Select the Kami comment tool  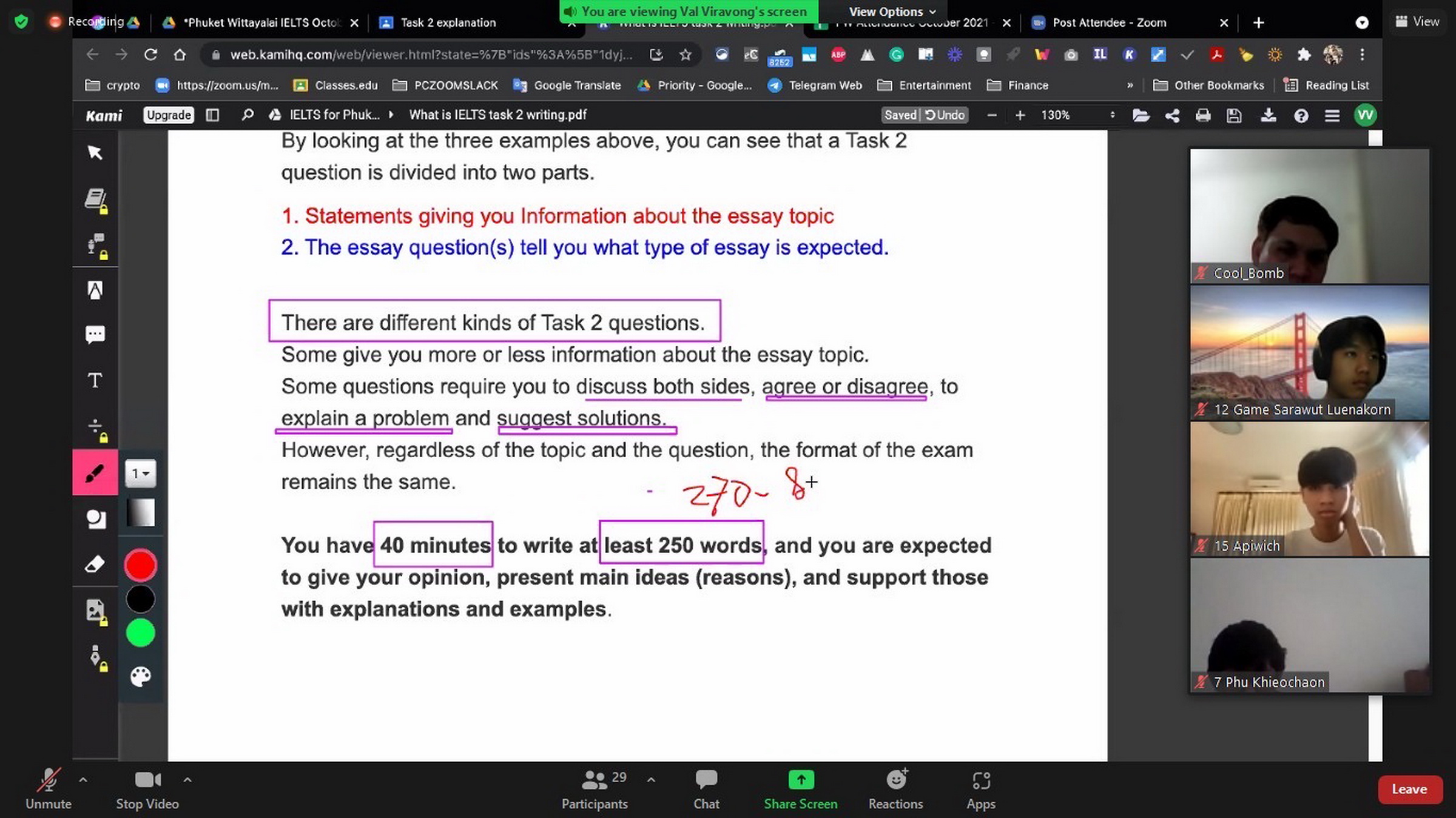(x=95, y=335)
